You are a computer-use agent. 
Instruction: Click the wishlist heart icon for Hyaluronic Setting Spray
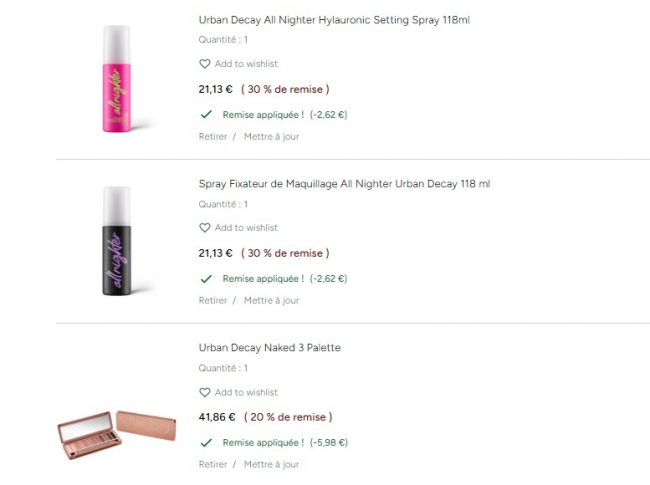pos(205,64)
